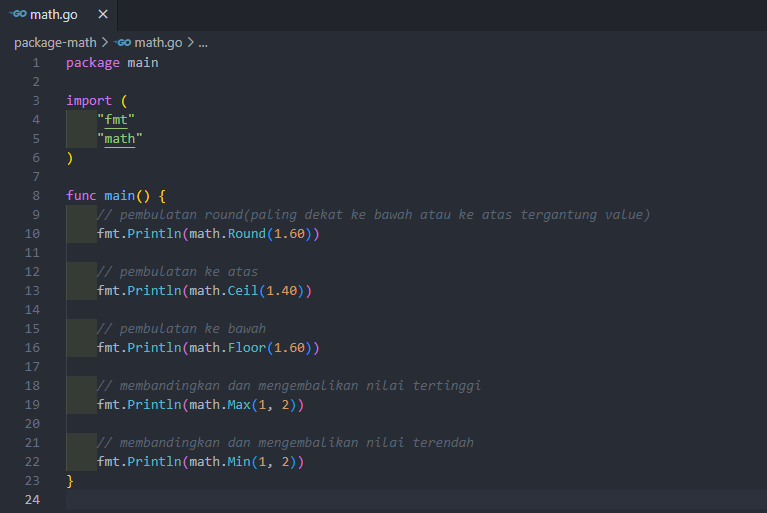Click value 1.60 on line 16
Image resolution: width=767 pixels, height=513 pixels.
click(x=289, y=348)
